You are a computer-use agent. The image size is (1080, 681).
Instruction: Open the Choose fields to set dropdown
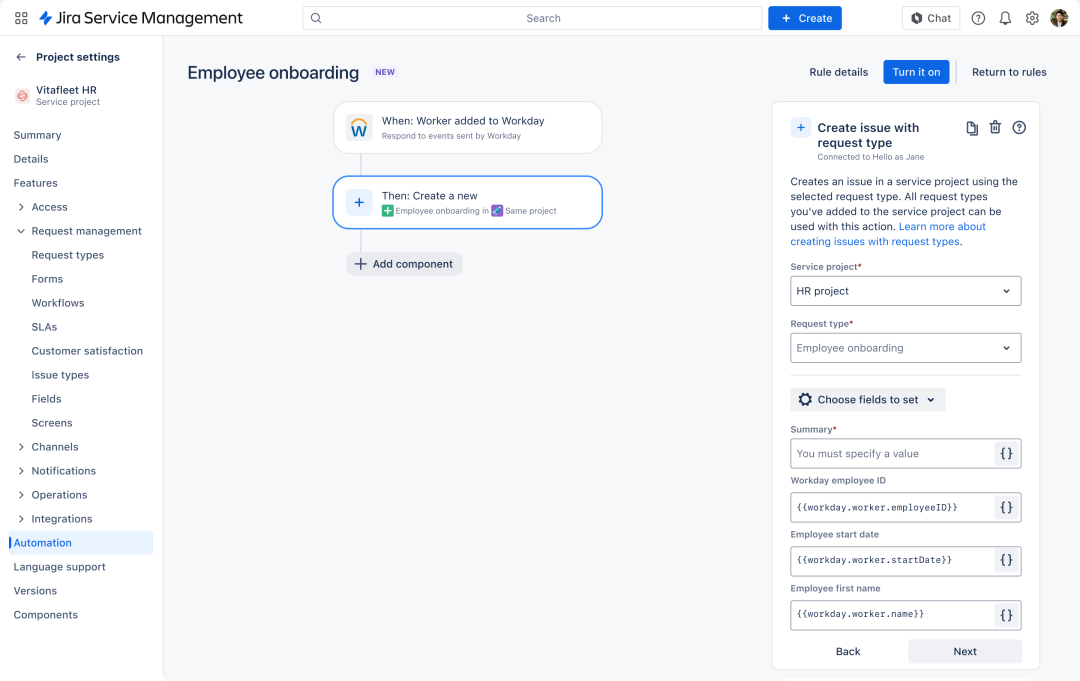[x=868, y=399]
